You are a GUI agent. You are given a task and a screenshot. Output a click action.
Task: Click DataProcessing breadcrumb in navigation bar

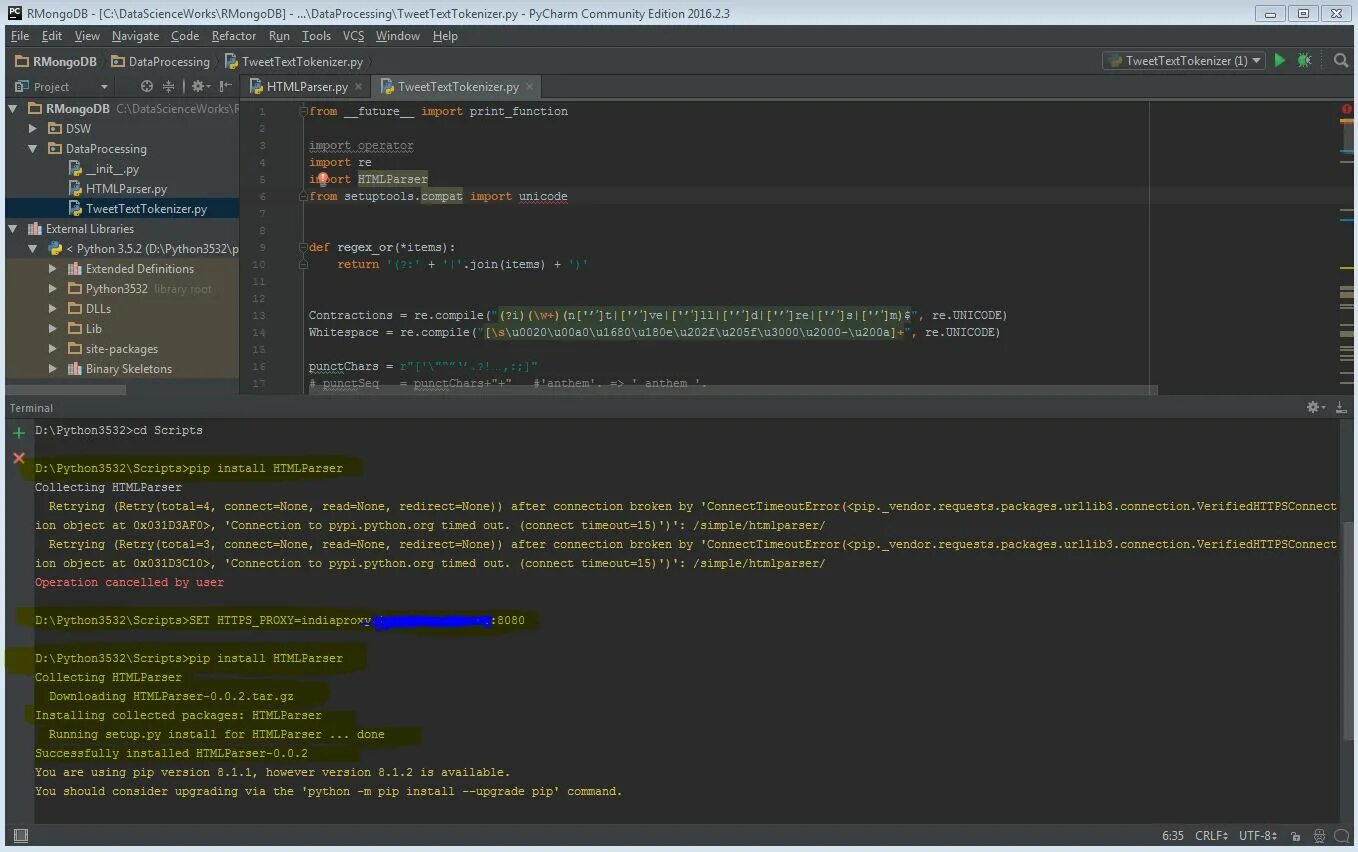(161, 61)
